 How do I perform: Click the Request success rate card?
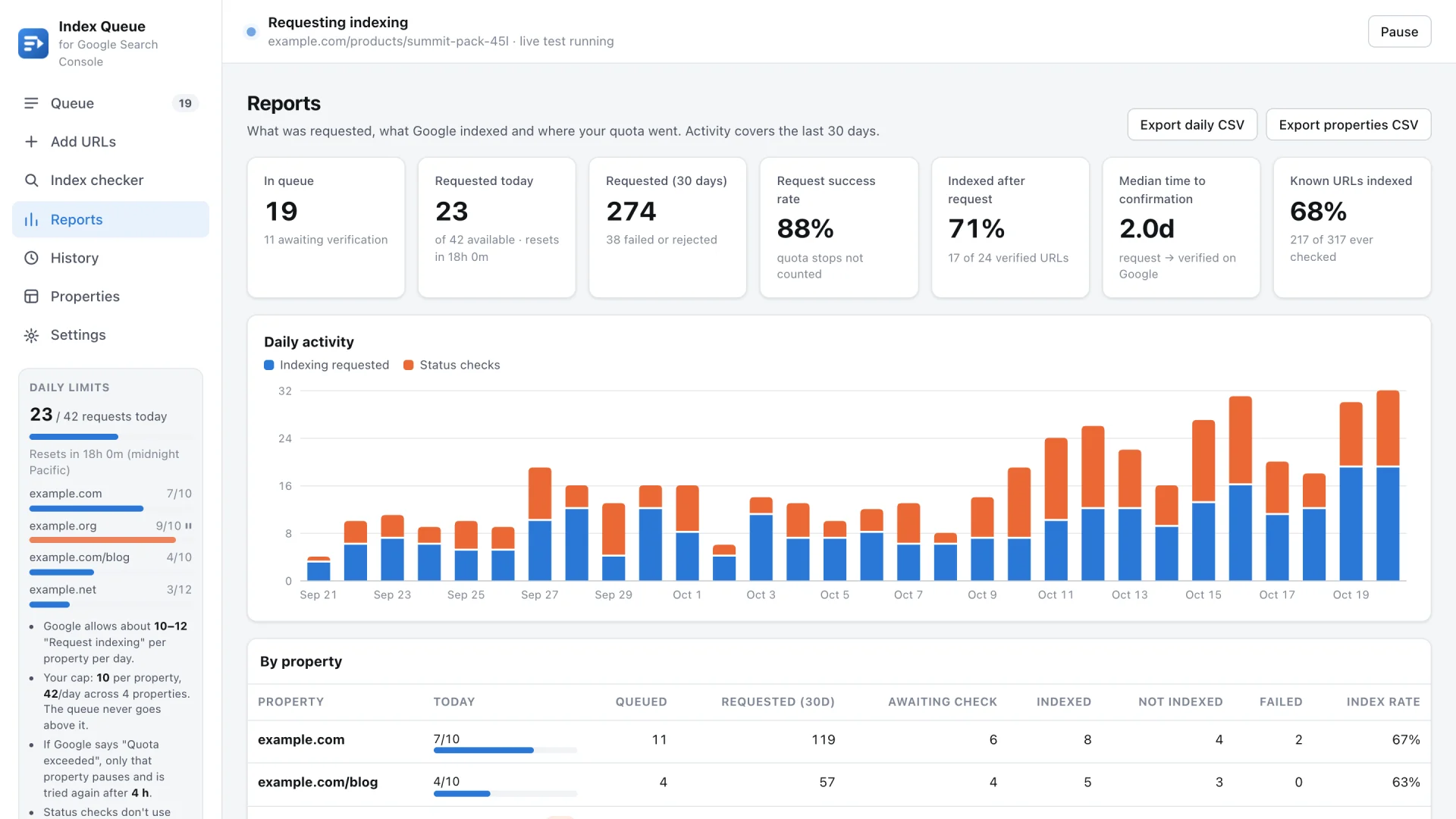839,227
